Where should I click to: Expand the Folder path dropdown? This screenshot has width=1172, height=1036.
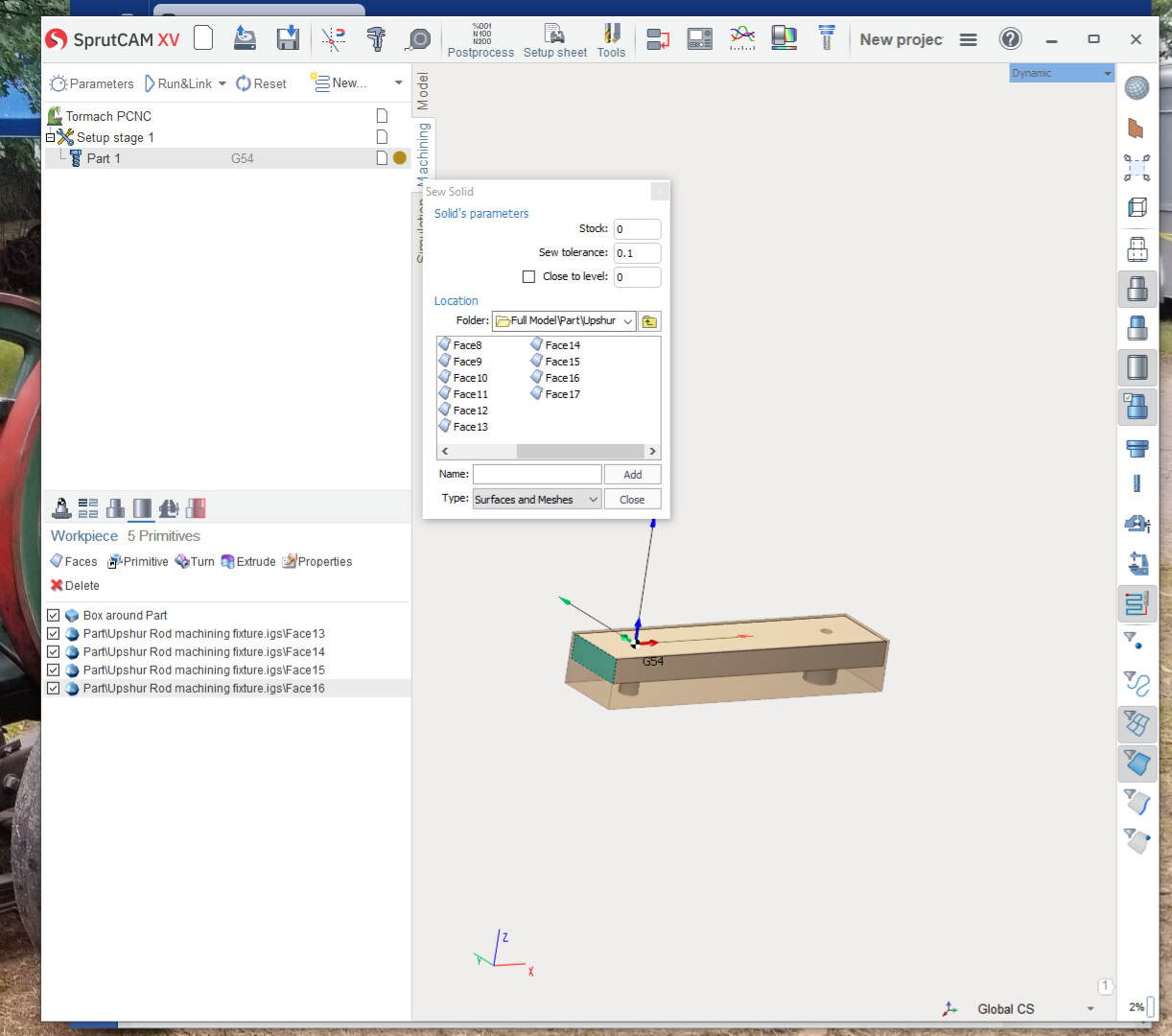click(x=627, y=321)
